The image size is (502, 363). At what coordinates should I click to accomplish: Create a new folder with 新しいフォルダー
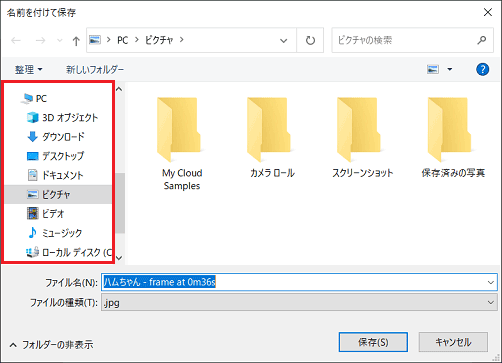95,69
